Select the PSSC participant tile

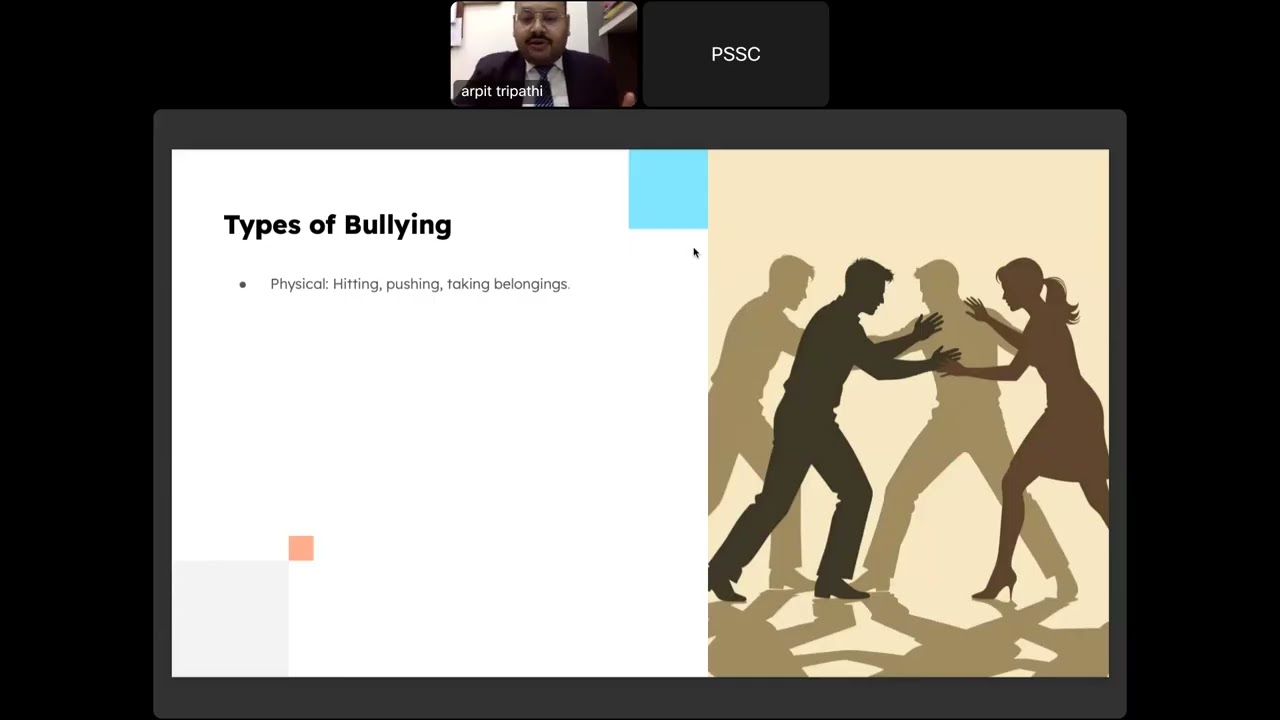736,54
